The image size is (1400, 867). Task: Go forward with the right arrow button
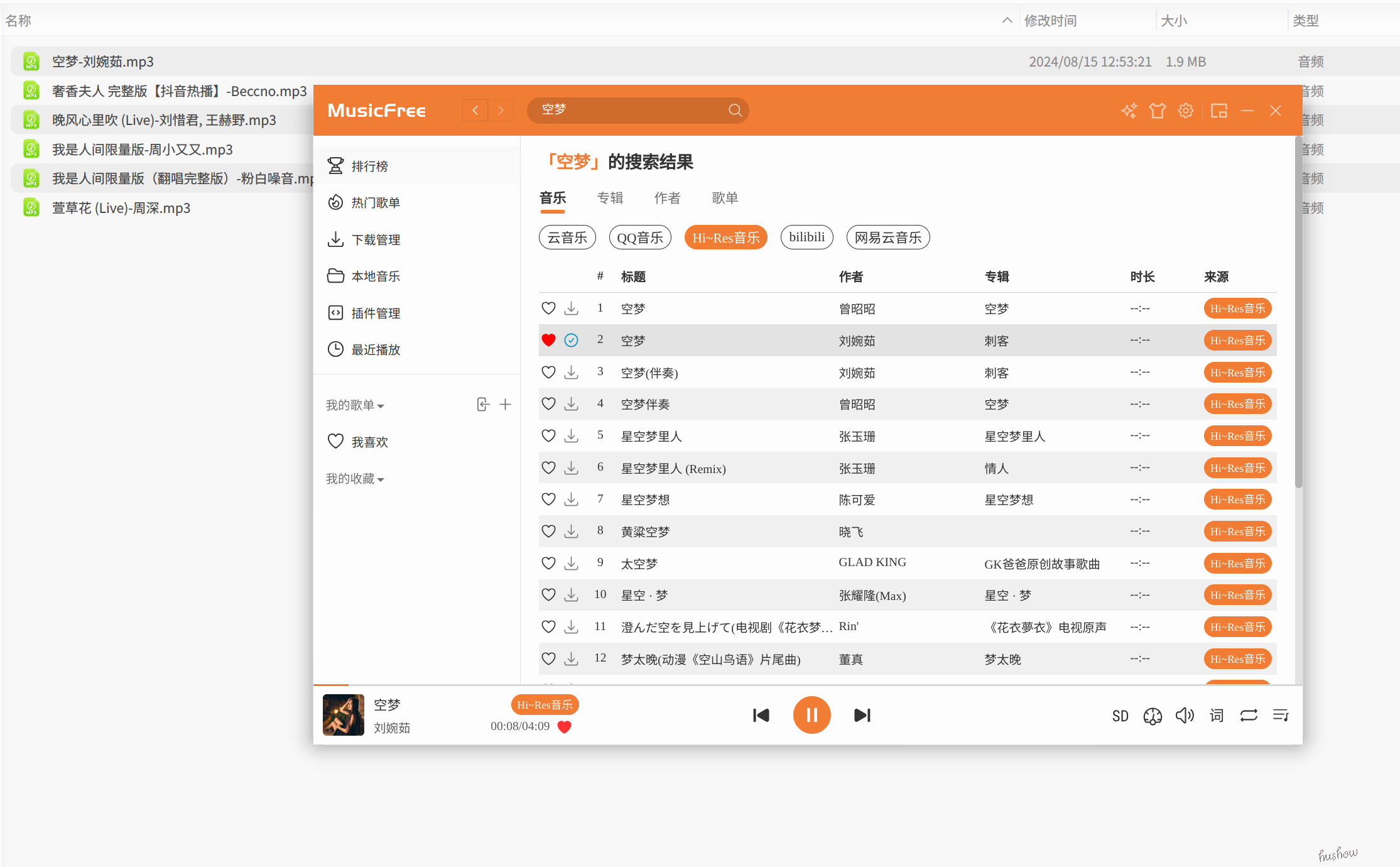[501, 111]
